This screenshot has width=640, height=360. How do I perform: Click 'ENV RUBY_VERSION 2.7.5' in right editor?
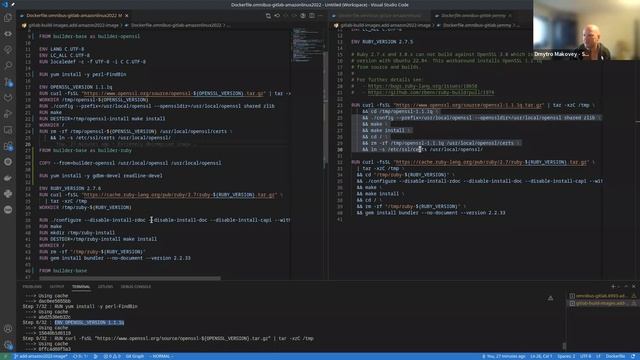[x=382, y=42]
